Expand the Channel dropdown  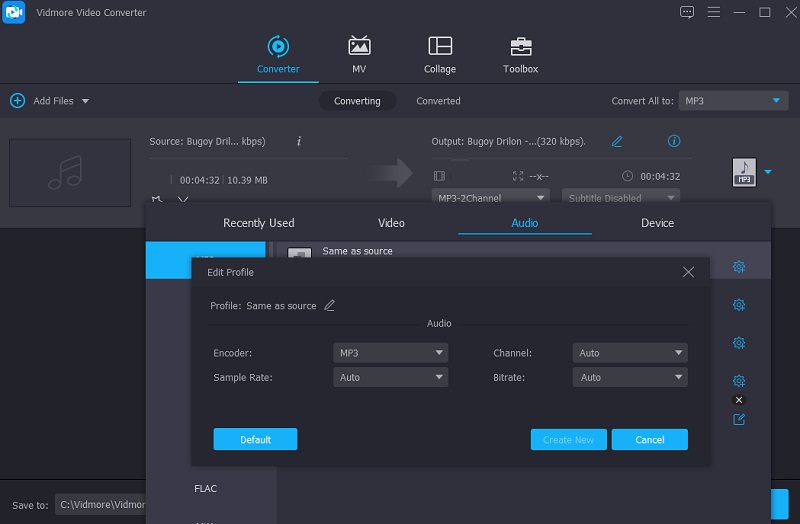point(630,353)
